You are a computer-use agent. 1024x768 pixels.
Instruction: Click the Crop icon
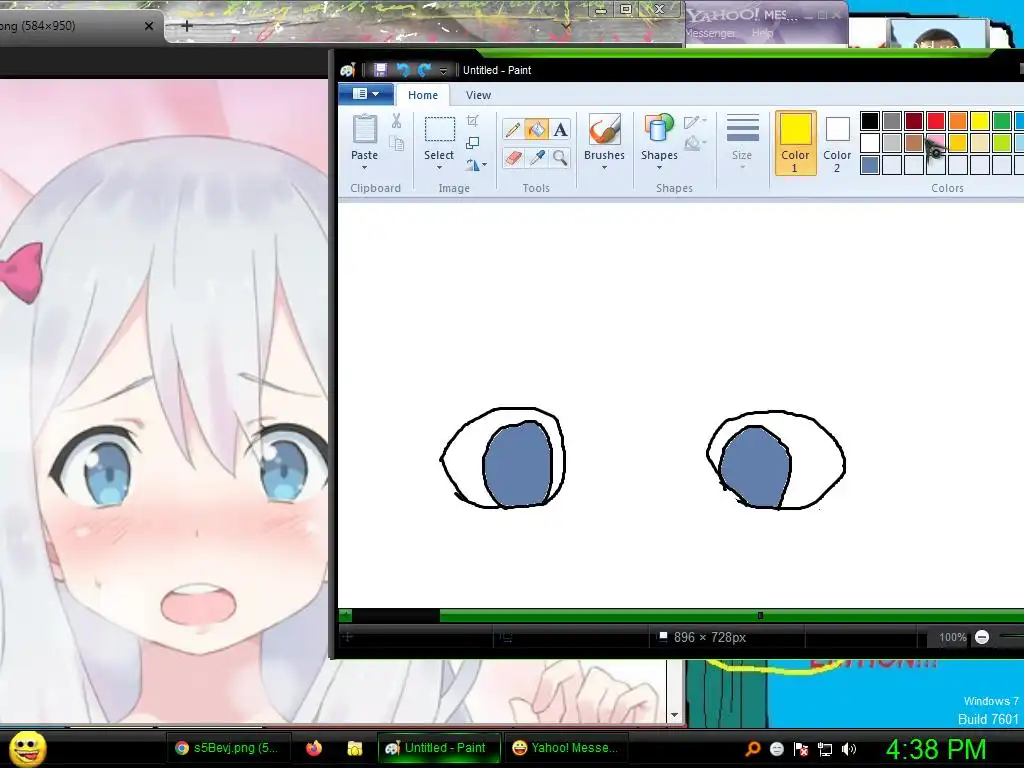coord(473,121)
